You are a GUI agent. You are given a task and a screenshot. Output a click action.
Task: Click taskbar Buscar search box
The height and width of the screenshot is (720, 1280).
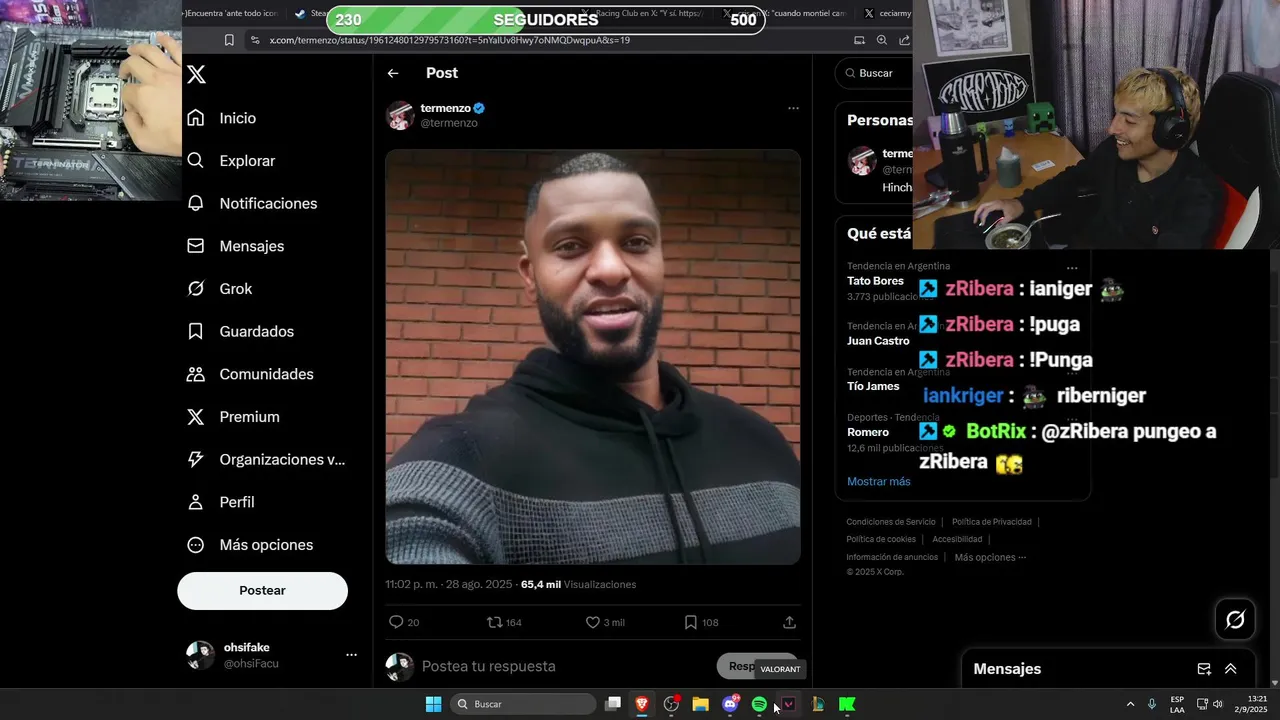click(x=523, y=704)
